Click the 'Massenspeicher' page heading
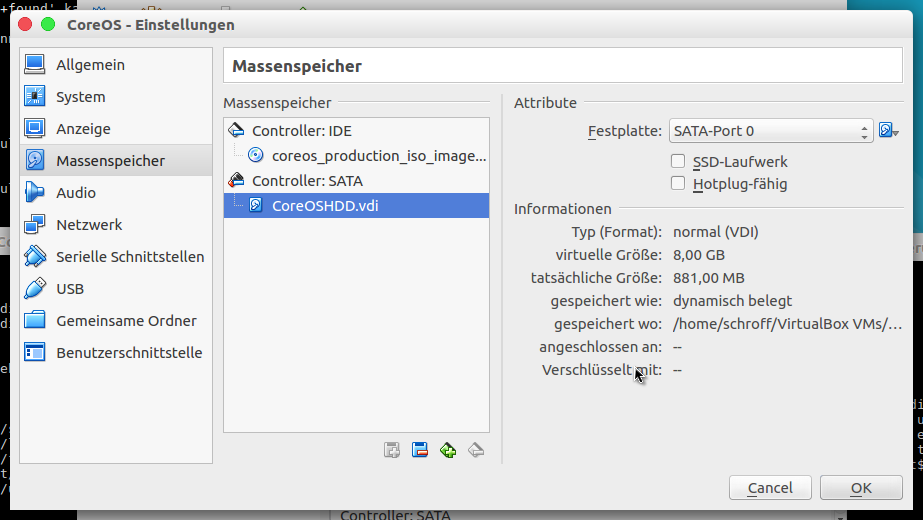The width and height of the screenshot is (923, 520). [297, 66]
